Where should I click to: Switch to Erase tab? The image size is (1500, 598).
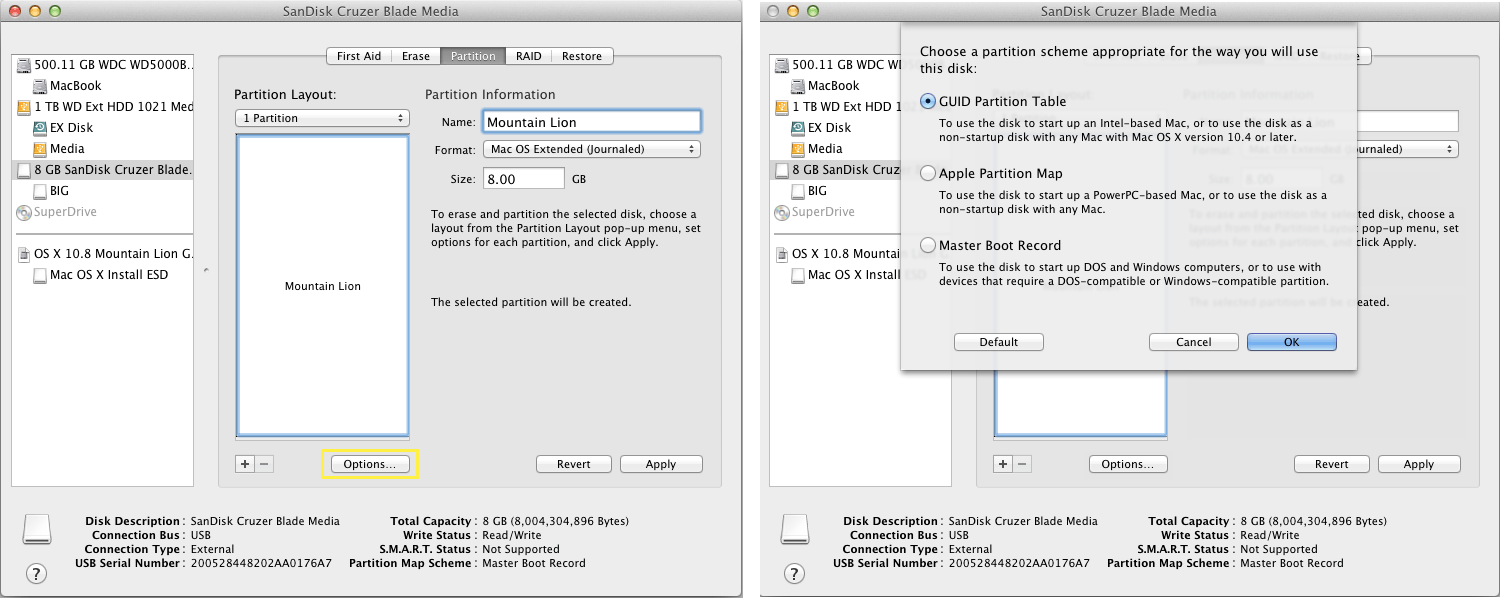pos(416,56)
